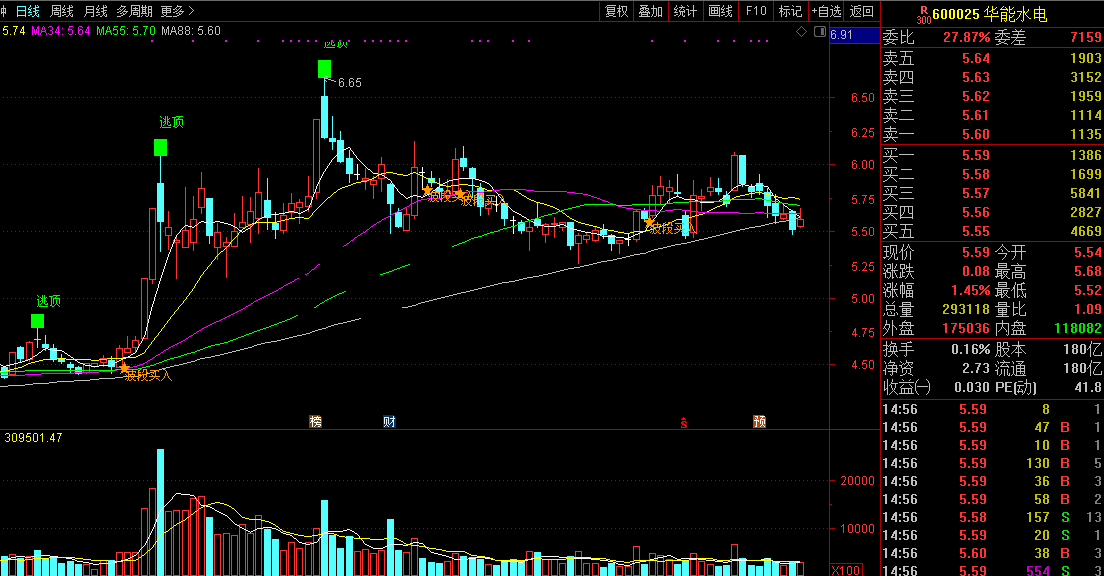Click the 今开 5.54 open price
Image resolution: width=1104 pixels, height=576 pixels.
pyautogui.click(x=1088, y=252)
